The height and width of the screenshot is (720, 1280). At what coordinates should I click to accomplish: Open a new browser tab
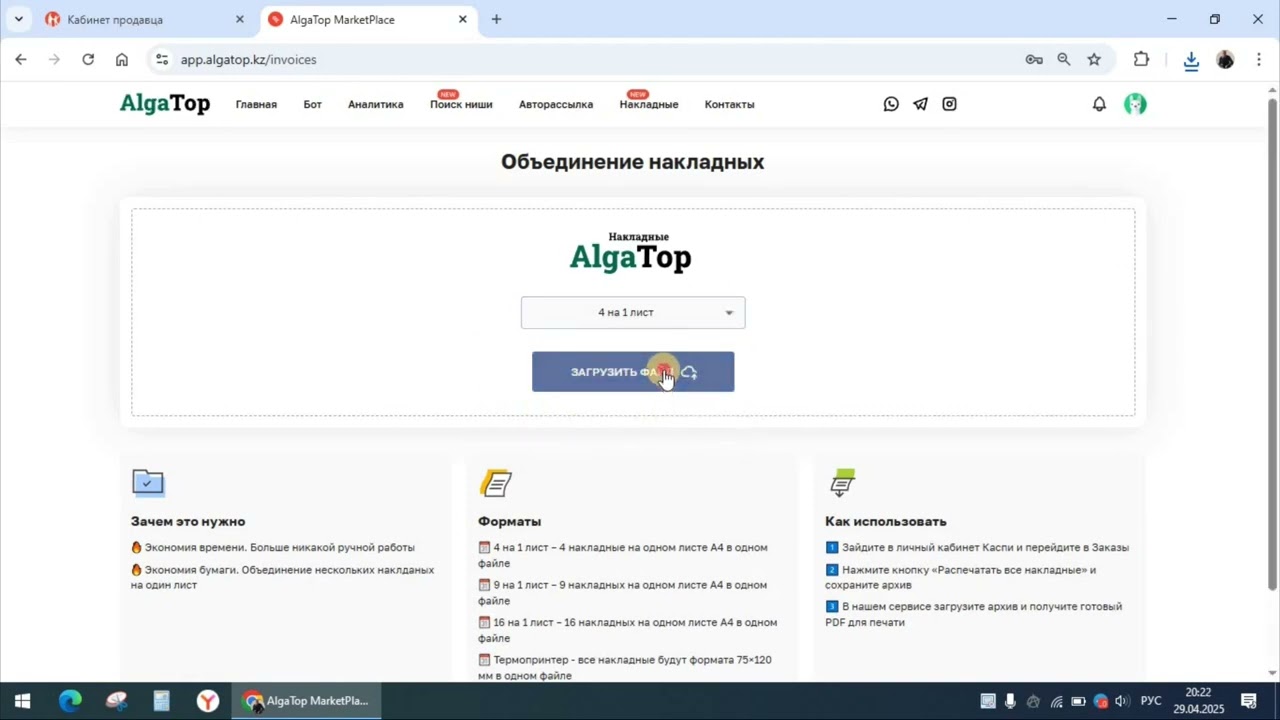point(496,19)
